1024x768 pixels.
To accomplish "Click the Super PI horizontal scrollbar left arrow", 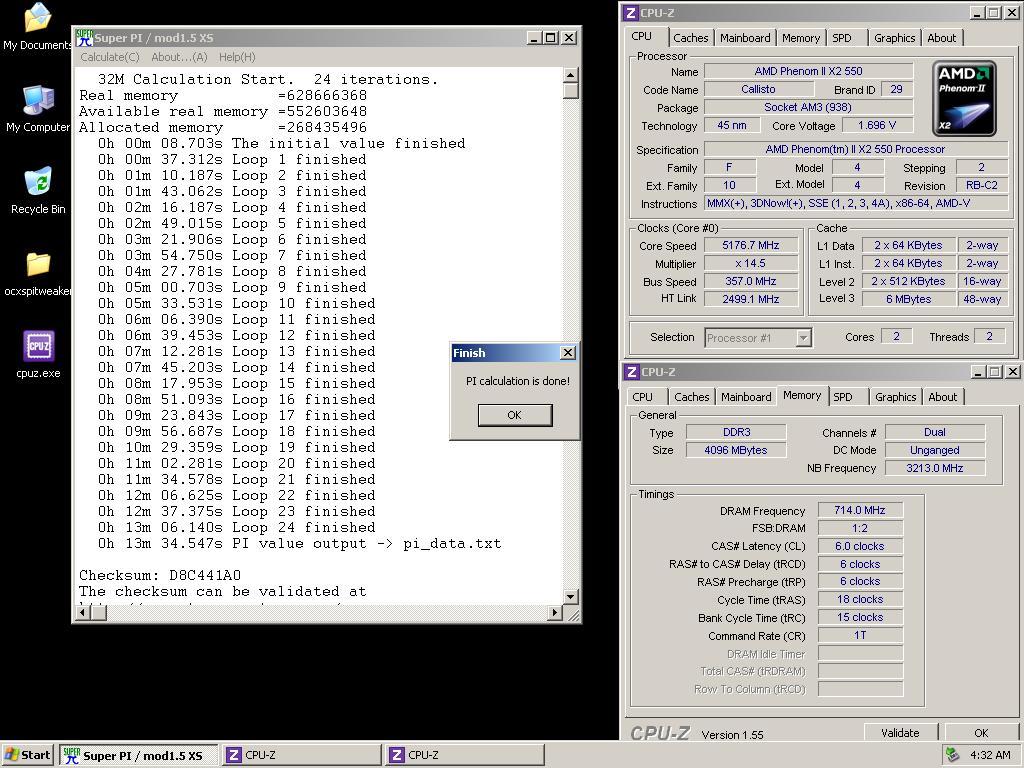I will tap(82, 613).
